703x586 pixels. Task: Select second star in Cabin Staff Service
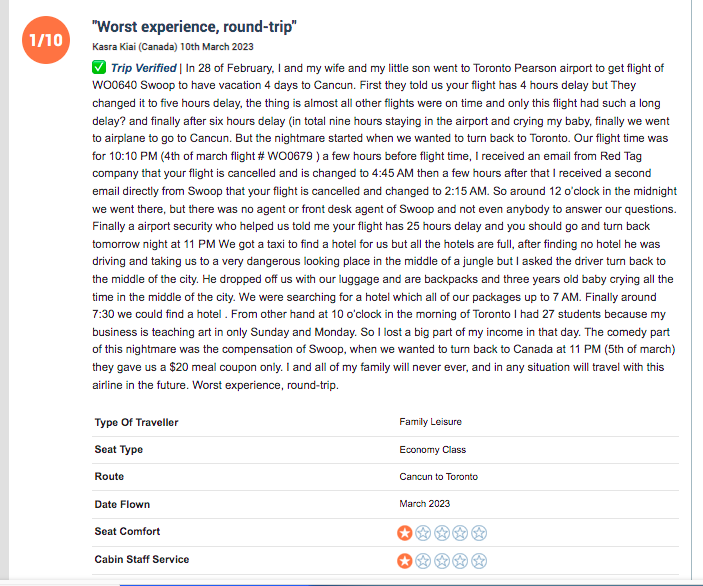(423, 560)
